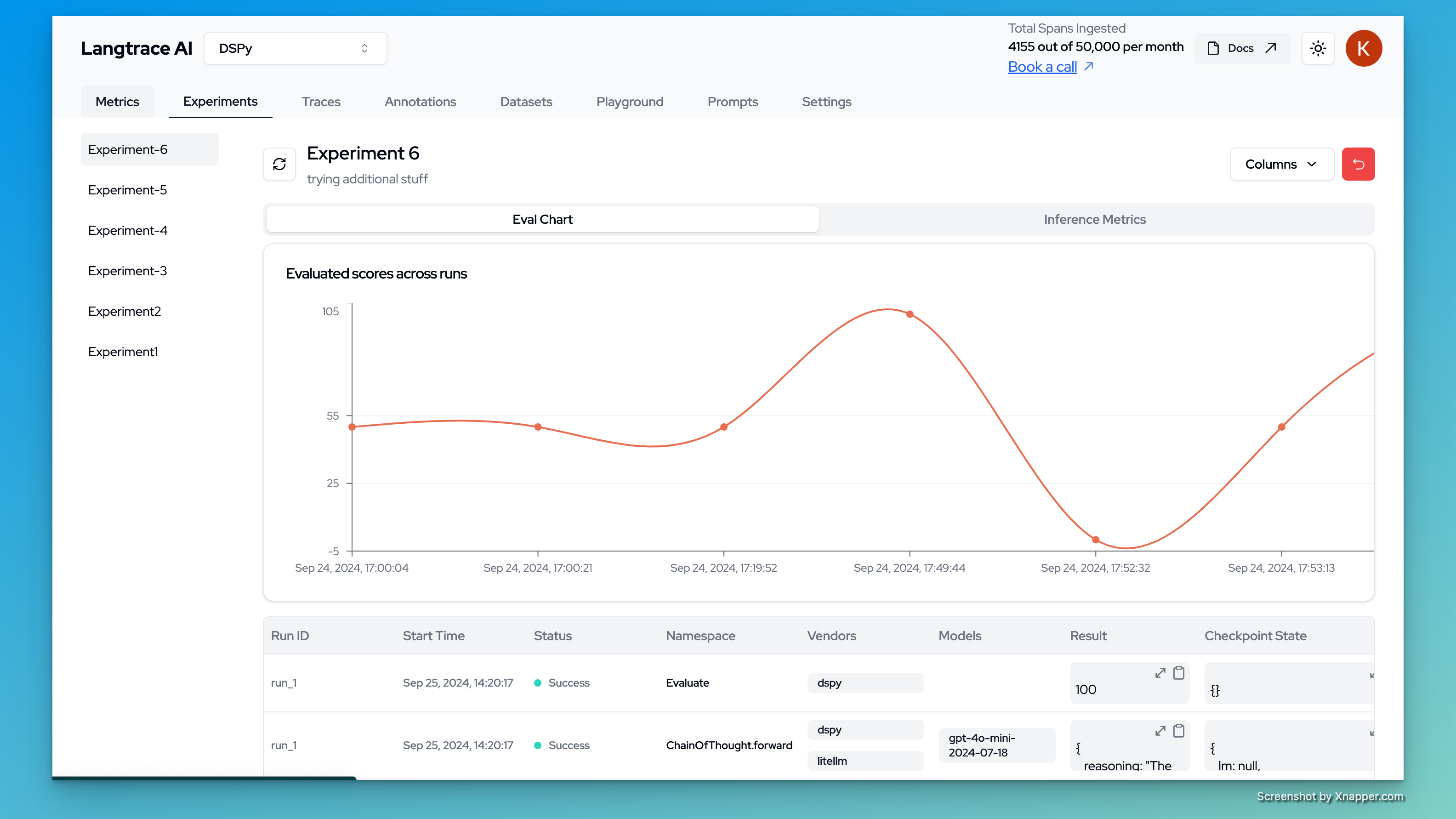The width and height of the screenshot is (1456, 819).
Task: Select the Eval Chart view
Action: click(x=542, y=219)
